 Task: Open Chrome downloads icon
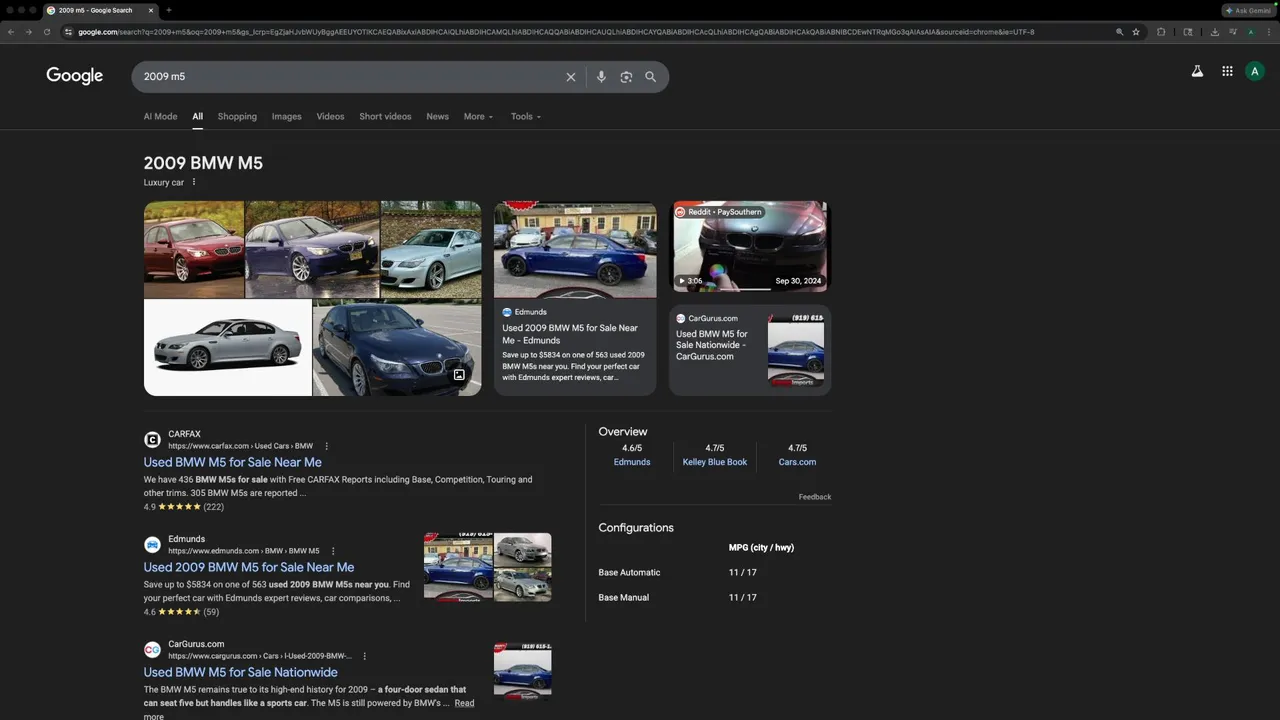click(x=1214, y=32)
